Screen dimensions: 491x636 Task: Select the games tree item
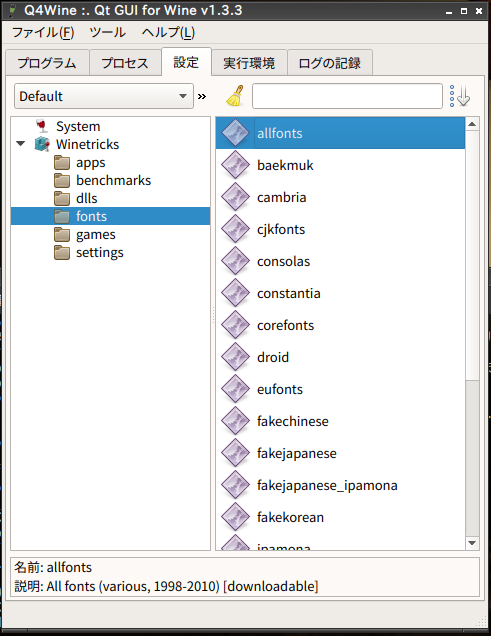96,234
